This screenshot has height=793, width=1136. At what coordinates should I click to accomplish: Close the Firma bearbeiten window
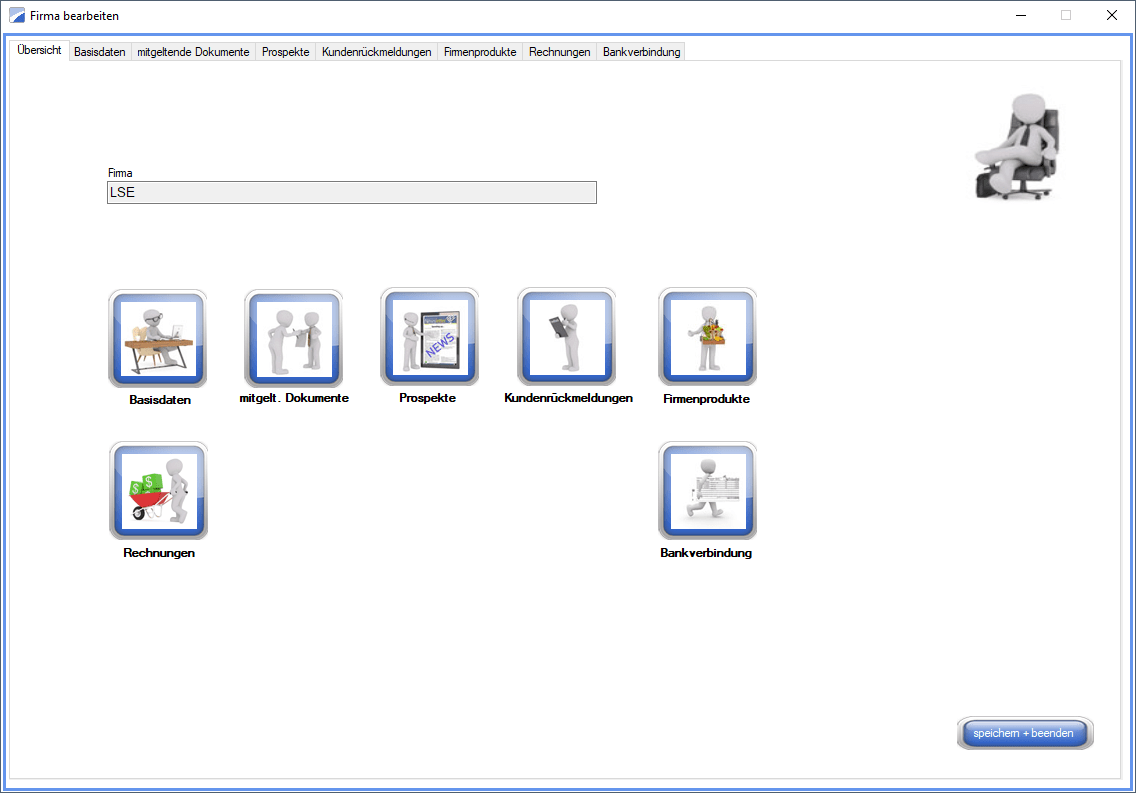[x=1112, y=16]
